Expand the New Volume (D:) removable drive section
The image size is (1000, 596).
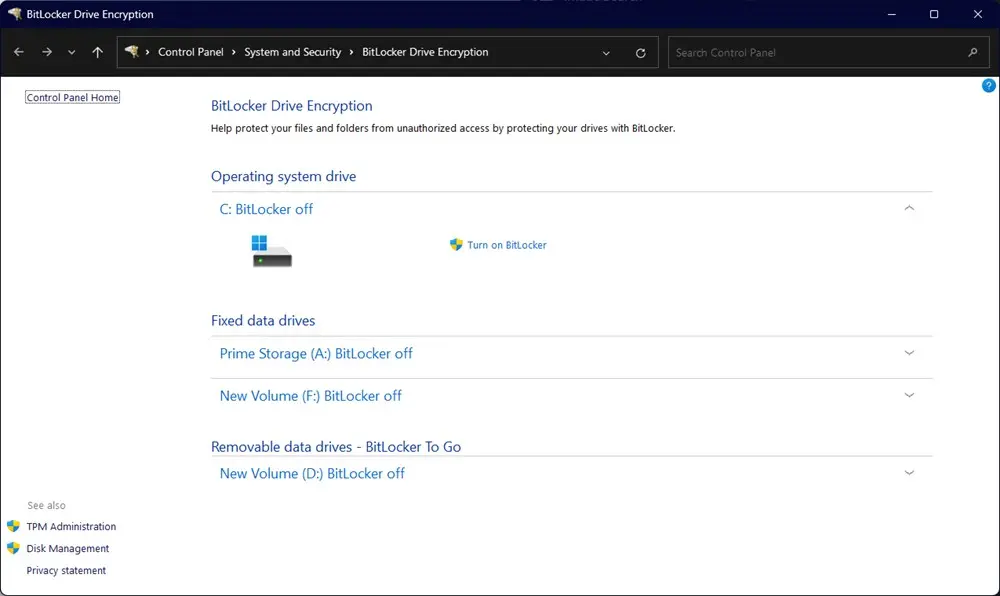tap(909, 472)
